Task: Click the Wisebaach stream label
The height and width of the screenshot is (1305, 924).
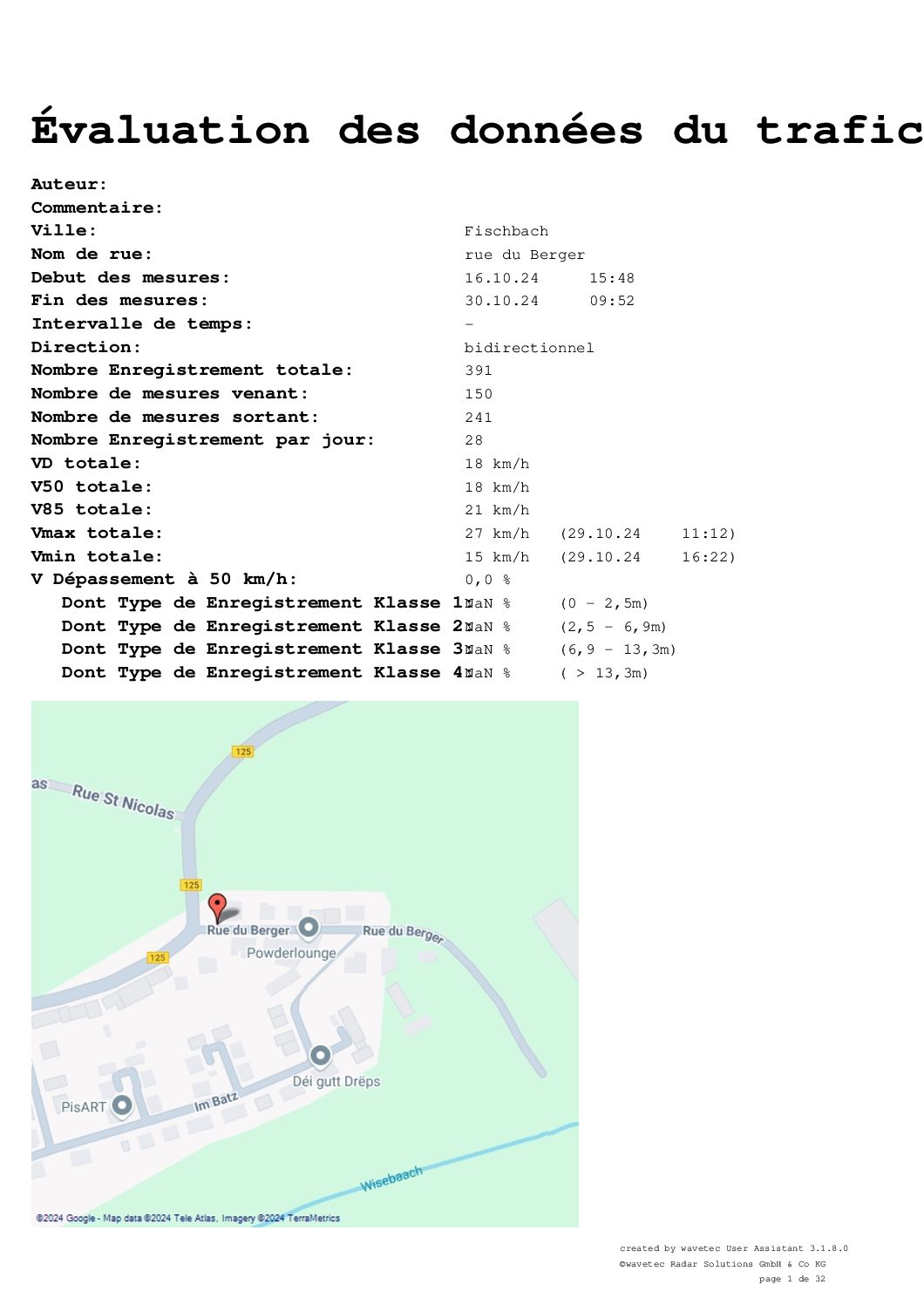Action: click(391, 1179)
